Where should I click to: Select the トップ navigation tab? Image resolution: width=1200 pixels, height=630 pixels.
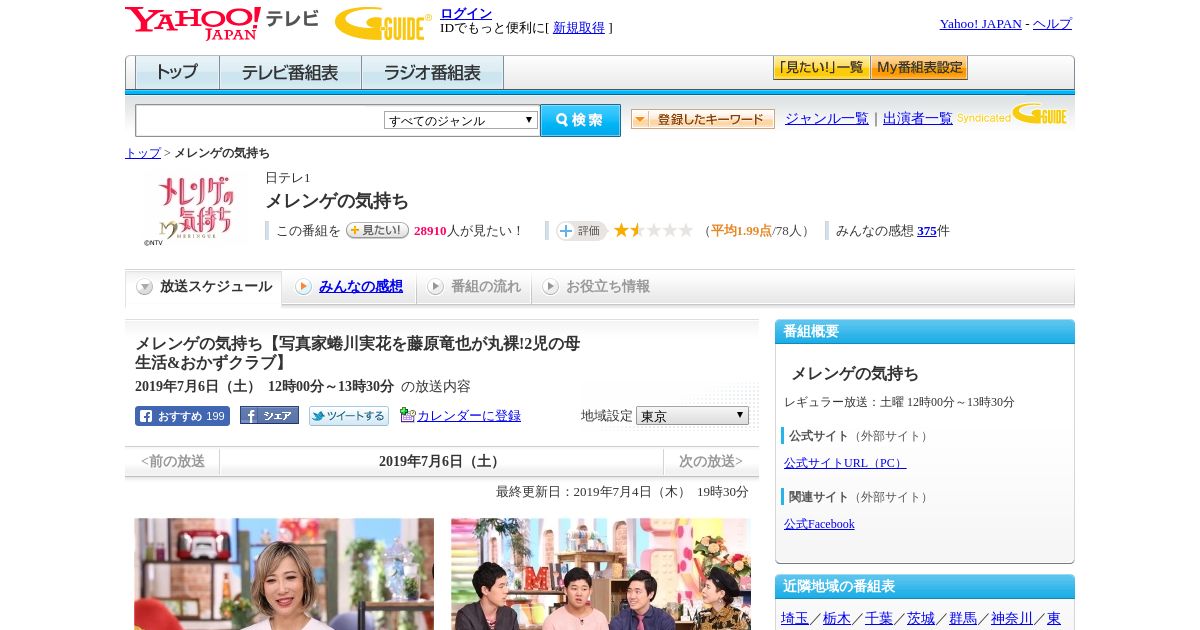pos(177,73)
